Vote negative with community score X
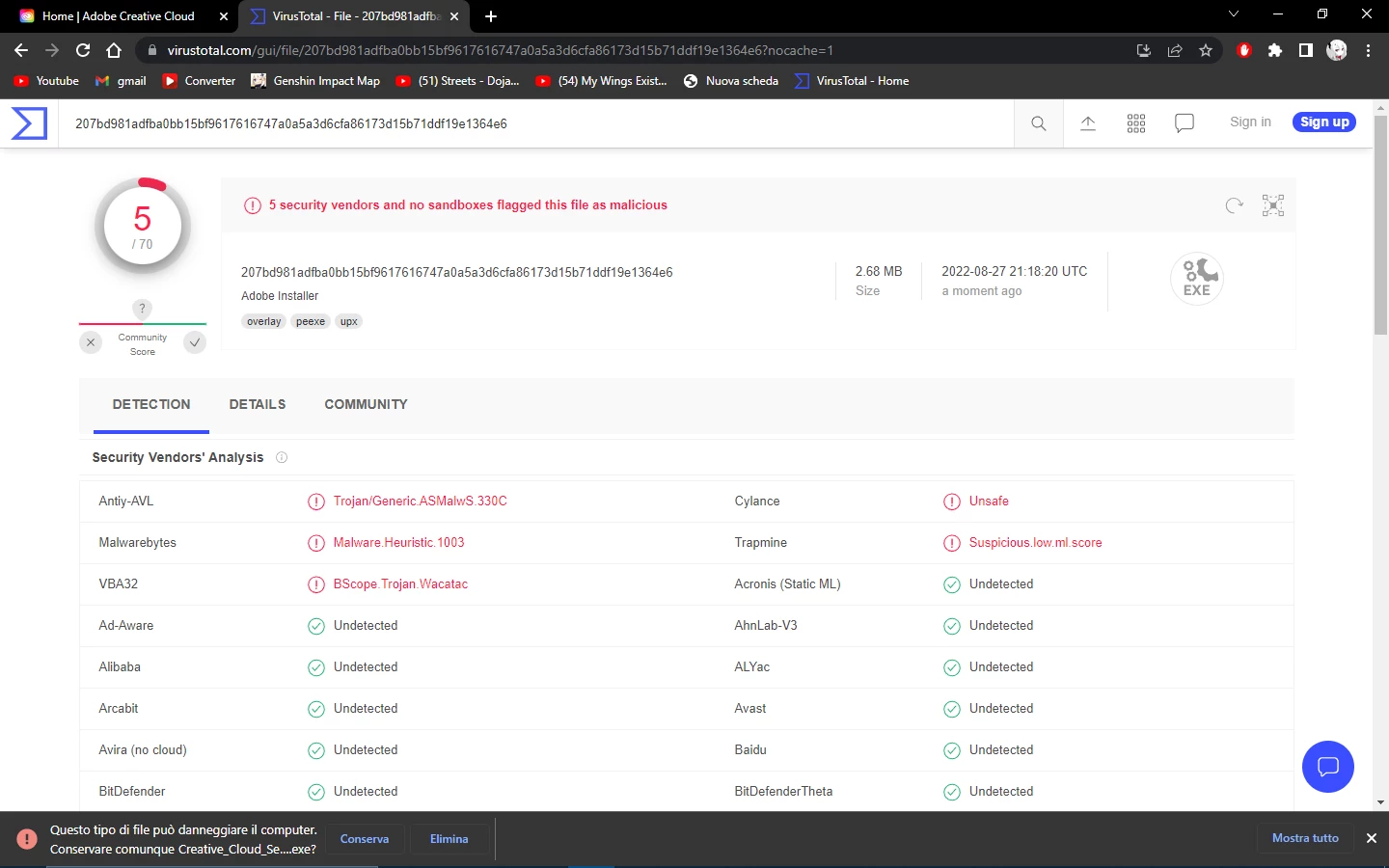This screenshot has width=1389, height=868. click(x=91, y=342)
